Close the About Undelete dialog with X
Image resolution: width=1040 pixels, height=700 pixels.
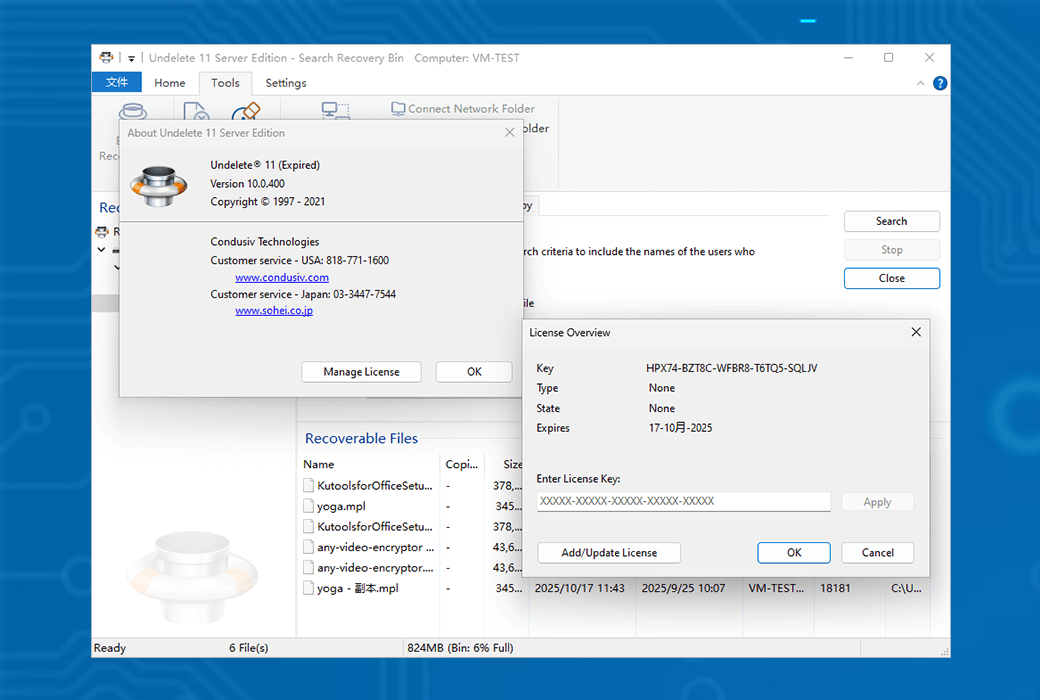click(x=509, y=132)
